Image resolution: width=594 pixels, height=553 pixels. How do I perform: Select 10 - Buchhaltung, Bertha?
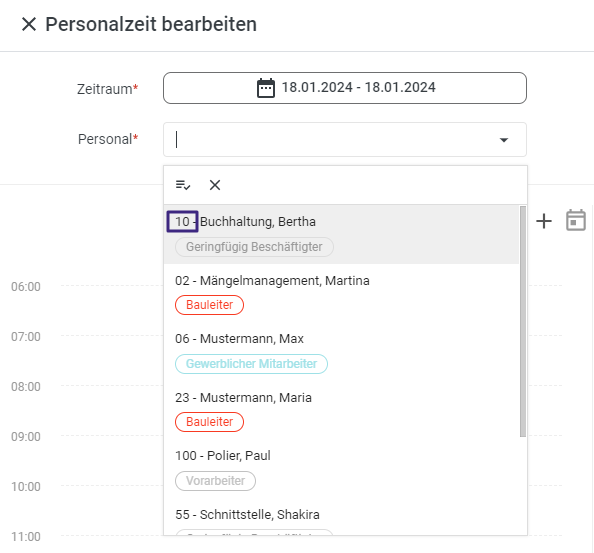tap(341, 234)
